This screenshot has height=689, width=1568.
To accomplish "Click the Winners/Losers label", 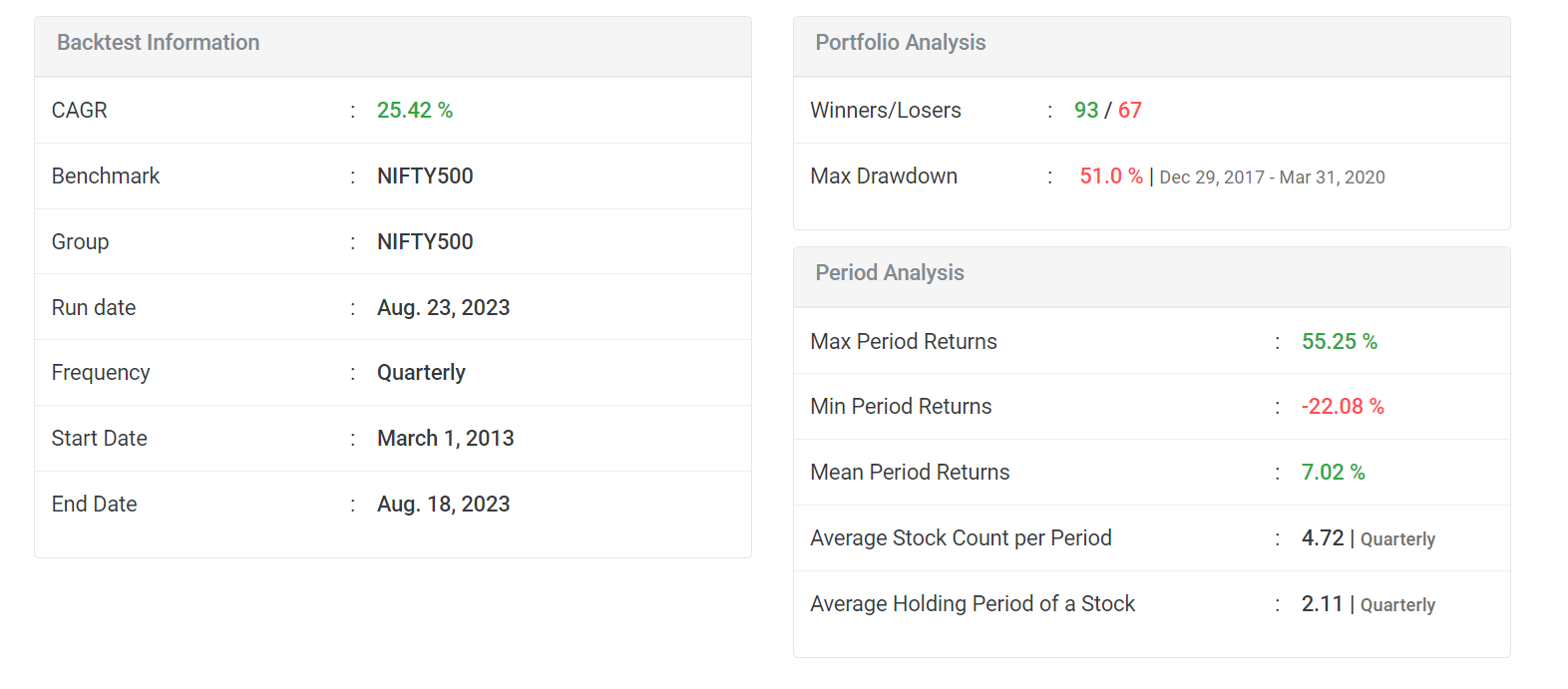I will click(885, 111).
